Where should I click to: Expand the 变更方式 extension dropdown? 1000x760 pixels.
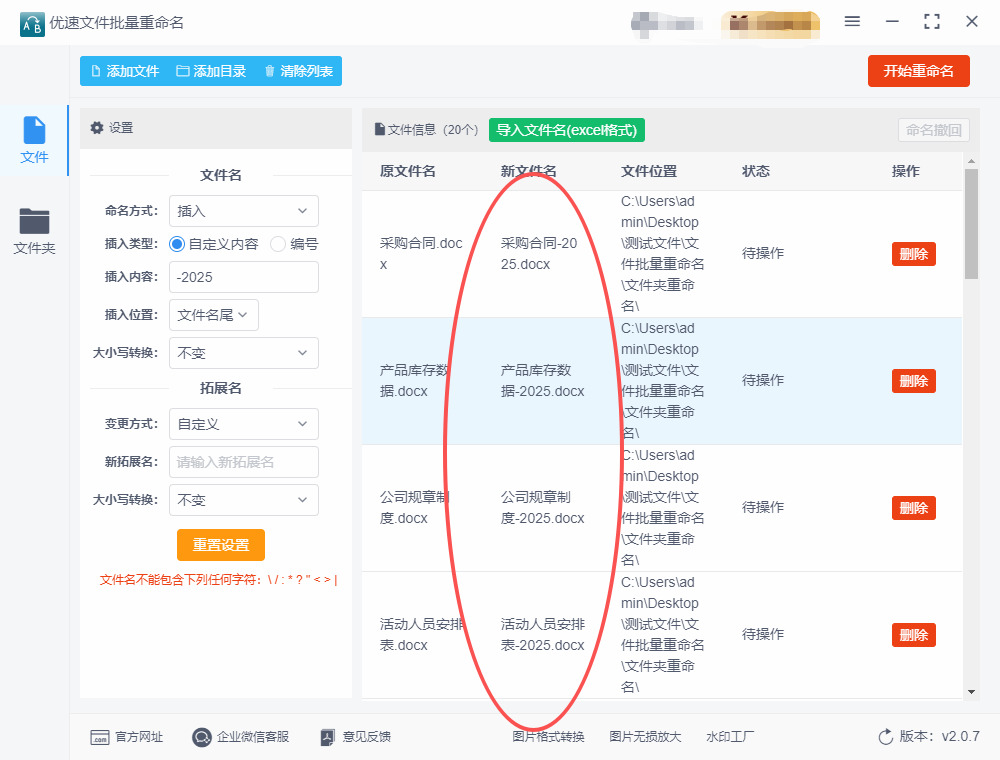243,424
